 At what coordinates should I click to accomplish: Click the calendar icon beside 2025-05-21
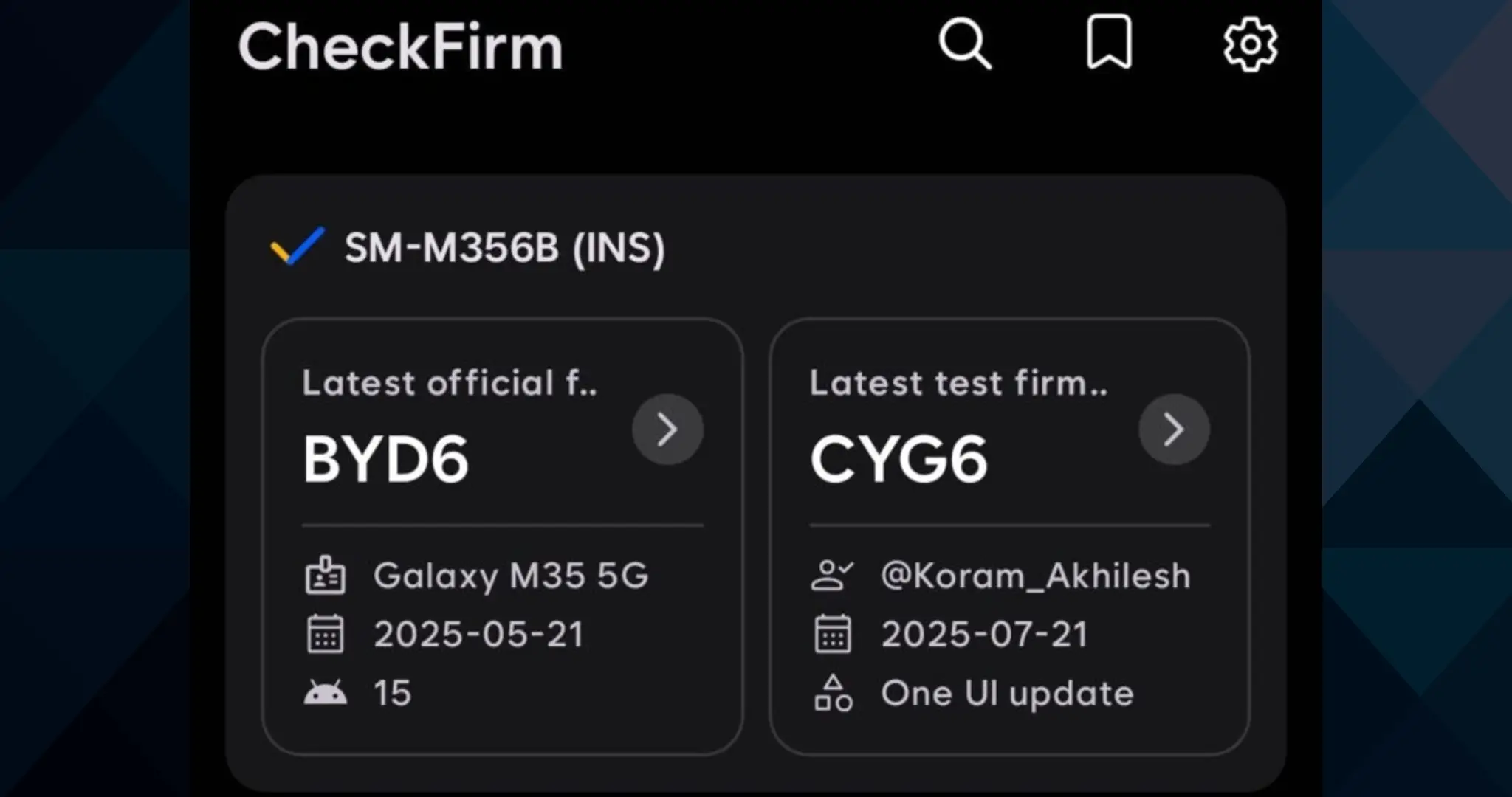[325, 634]
